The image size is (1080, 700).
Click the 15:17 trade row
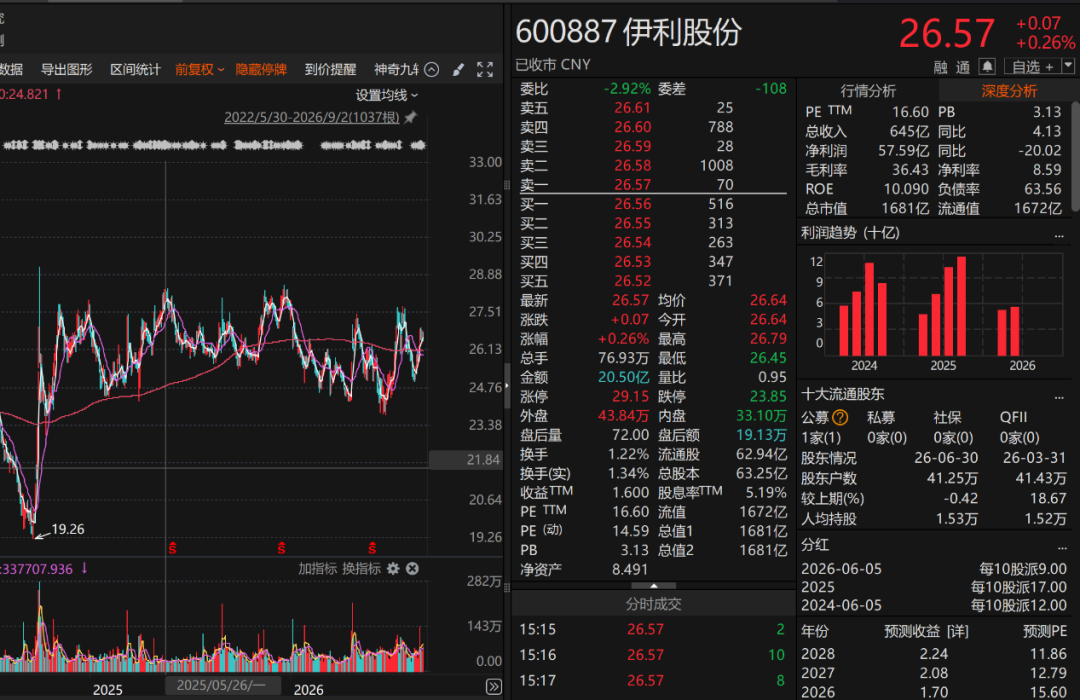pyautogui.click(x=653, y=681)
